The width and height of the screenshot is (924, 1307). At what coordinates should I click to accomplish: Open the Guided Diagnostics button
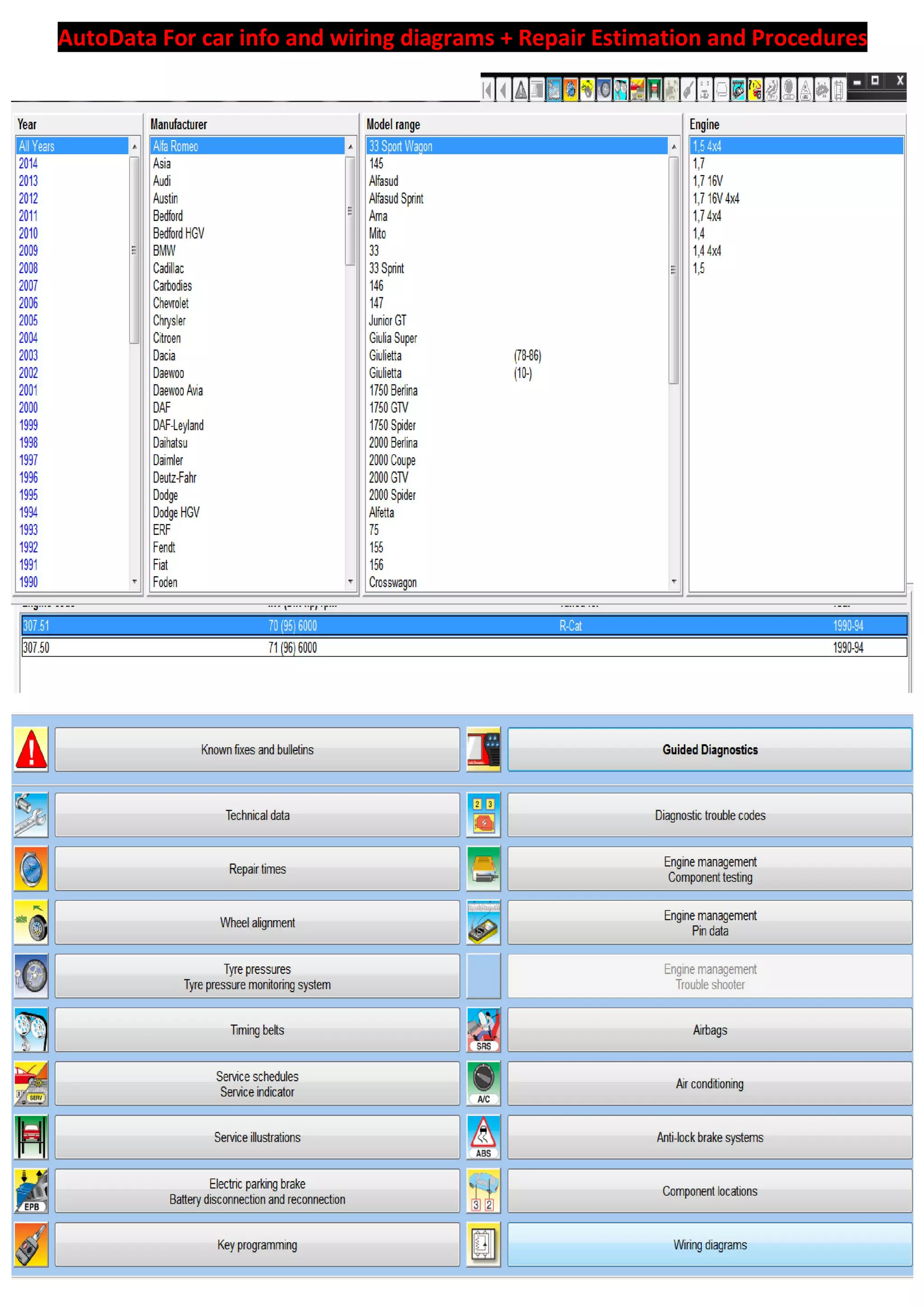pyautogui.click(x=710, y=749)
